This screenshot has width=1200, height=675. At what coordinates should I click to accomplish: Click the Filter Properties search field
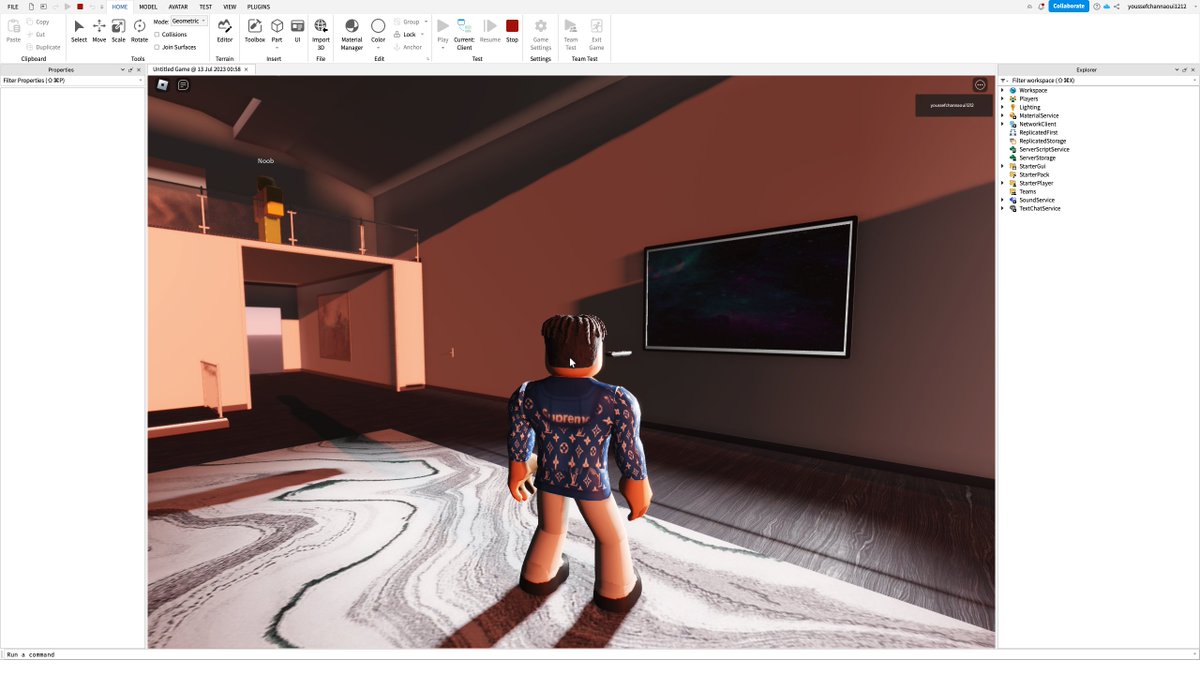(73, 80)
